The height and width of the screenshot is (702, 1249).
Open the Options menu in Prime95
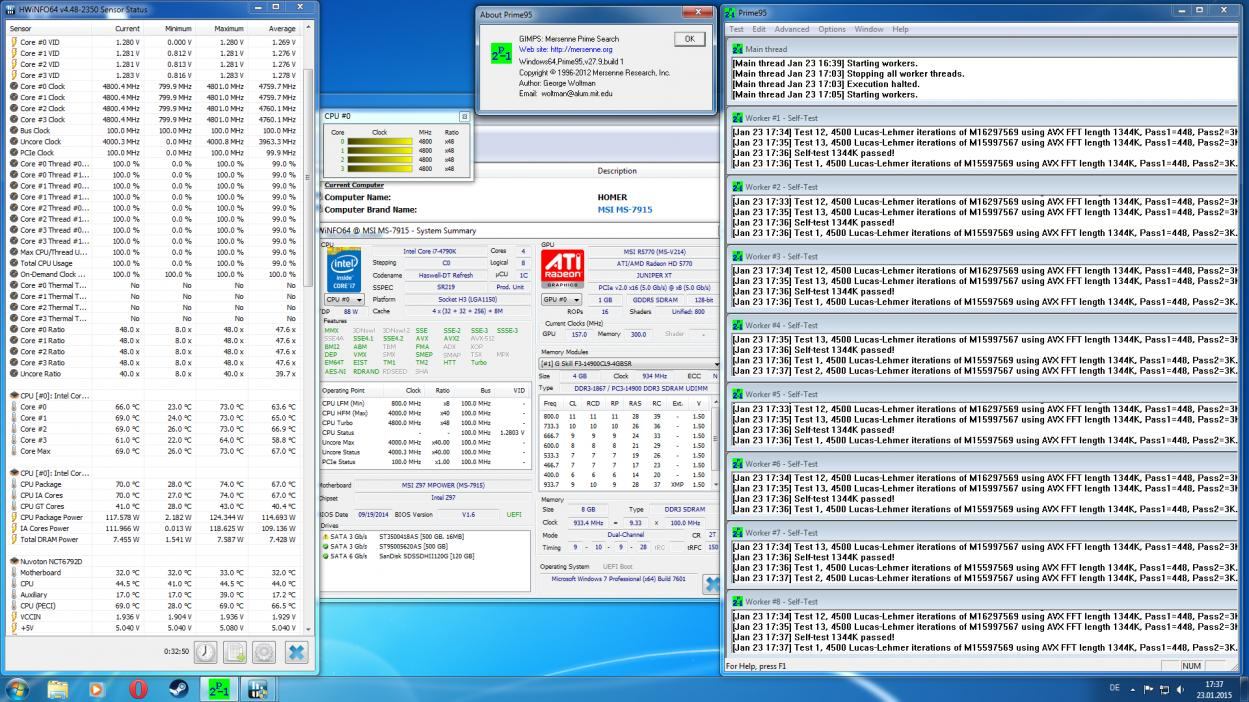[x=832, y=29]
